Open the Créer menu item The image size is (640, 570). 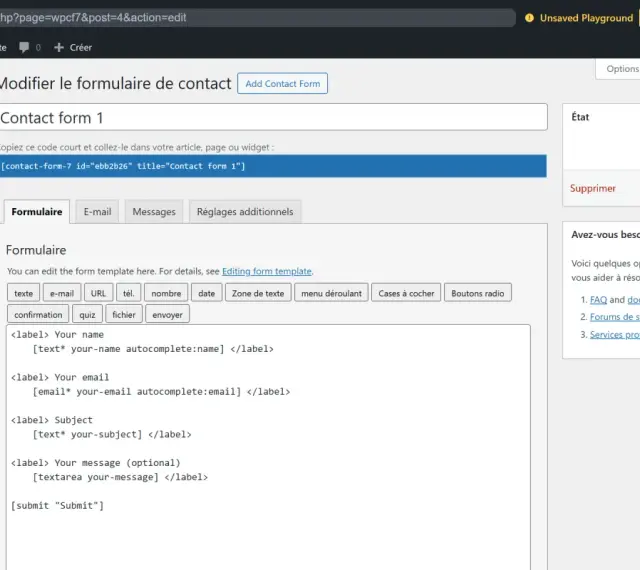(73, 47)
